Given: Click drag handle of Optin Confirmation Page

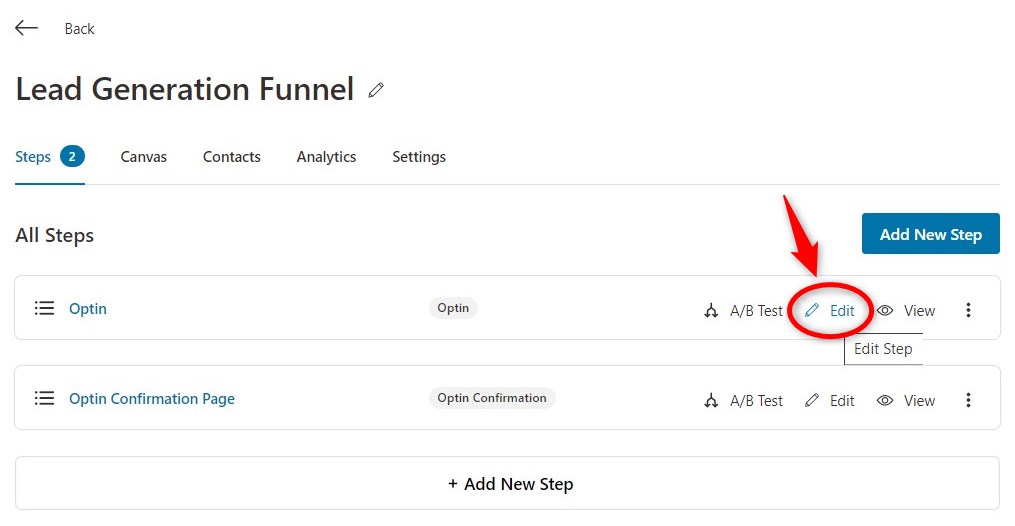Looking at the screenshot, I should [44, 398].
